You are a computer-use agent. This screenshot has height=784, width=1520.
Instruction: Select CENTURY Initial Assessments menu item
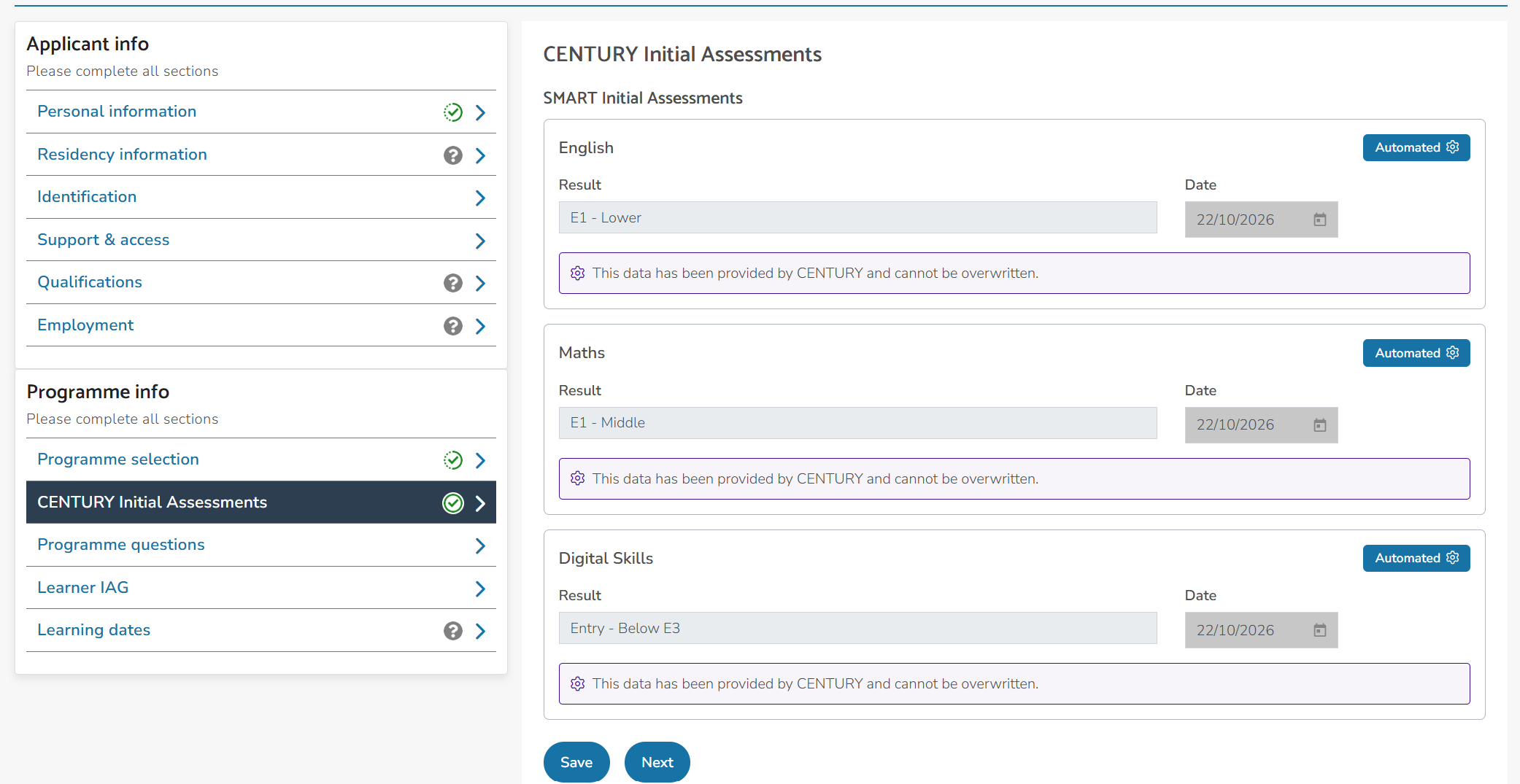pyautogui.click(x=261, y=502)
